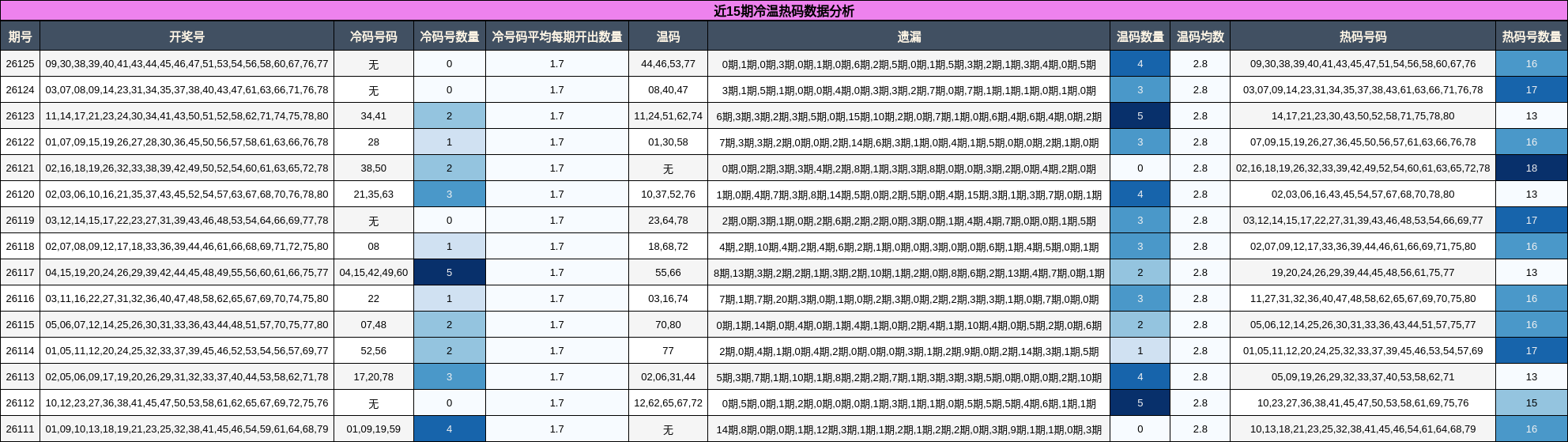Click warm numbers cell 11,24,51,62,74
Viewport: 1568px width, 442px height.
[x=669, y=116]
